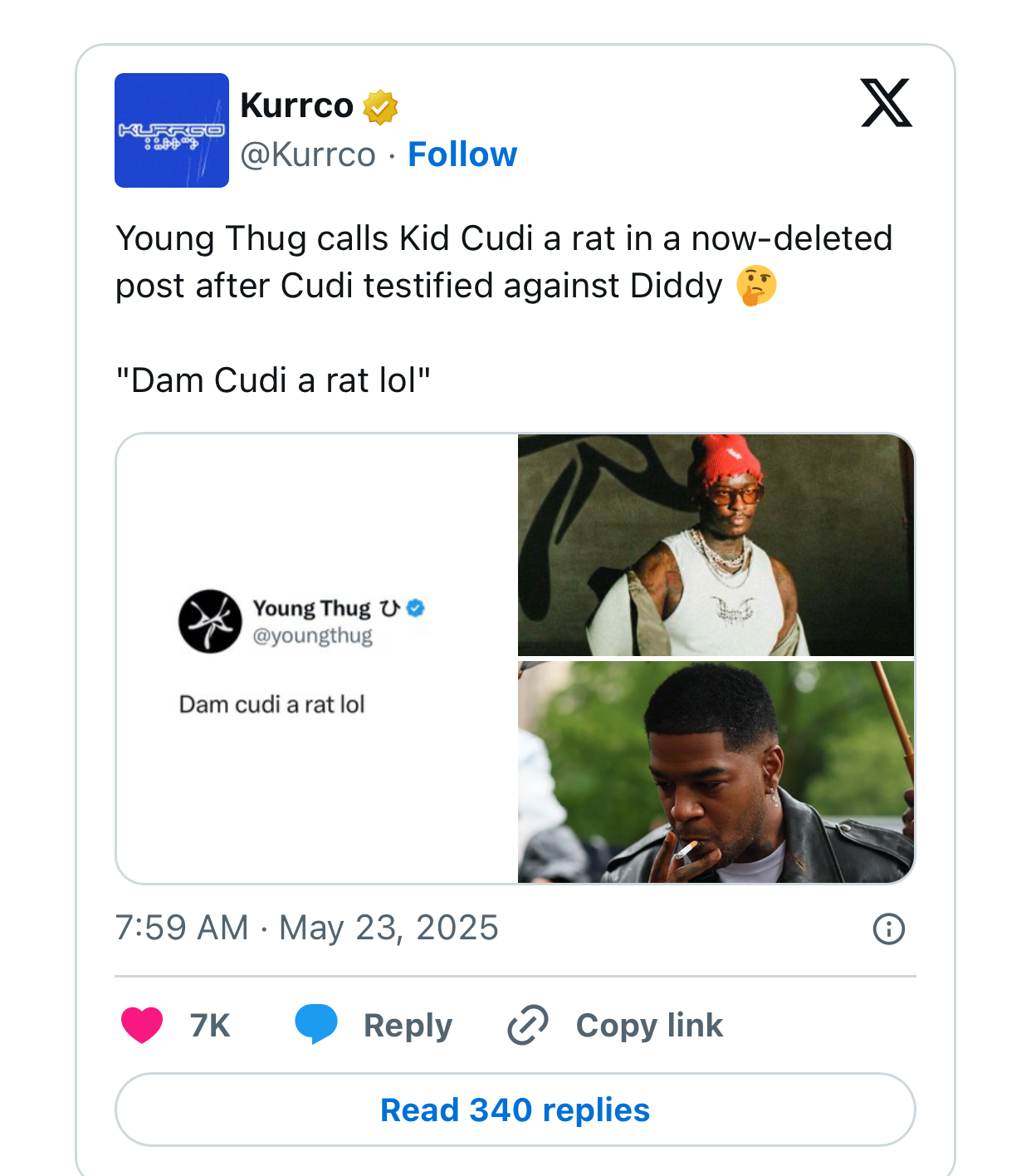The height and width of the screenshot is (1176, 1031).
Task: Click the Reply text label
Action: click(x=408, y=1026)
